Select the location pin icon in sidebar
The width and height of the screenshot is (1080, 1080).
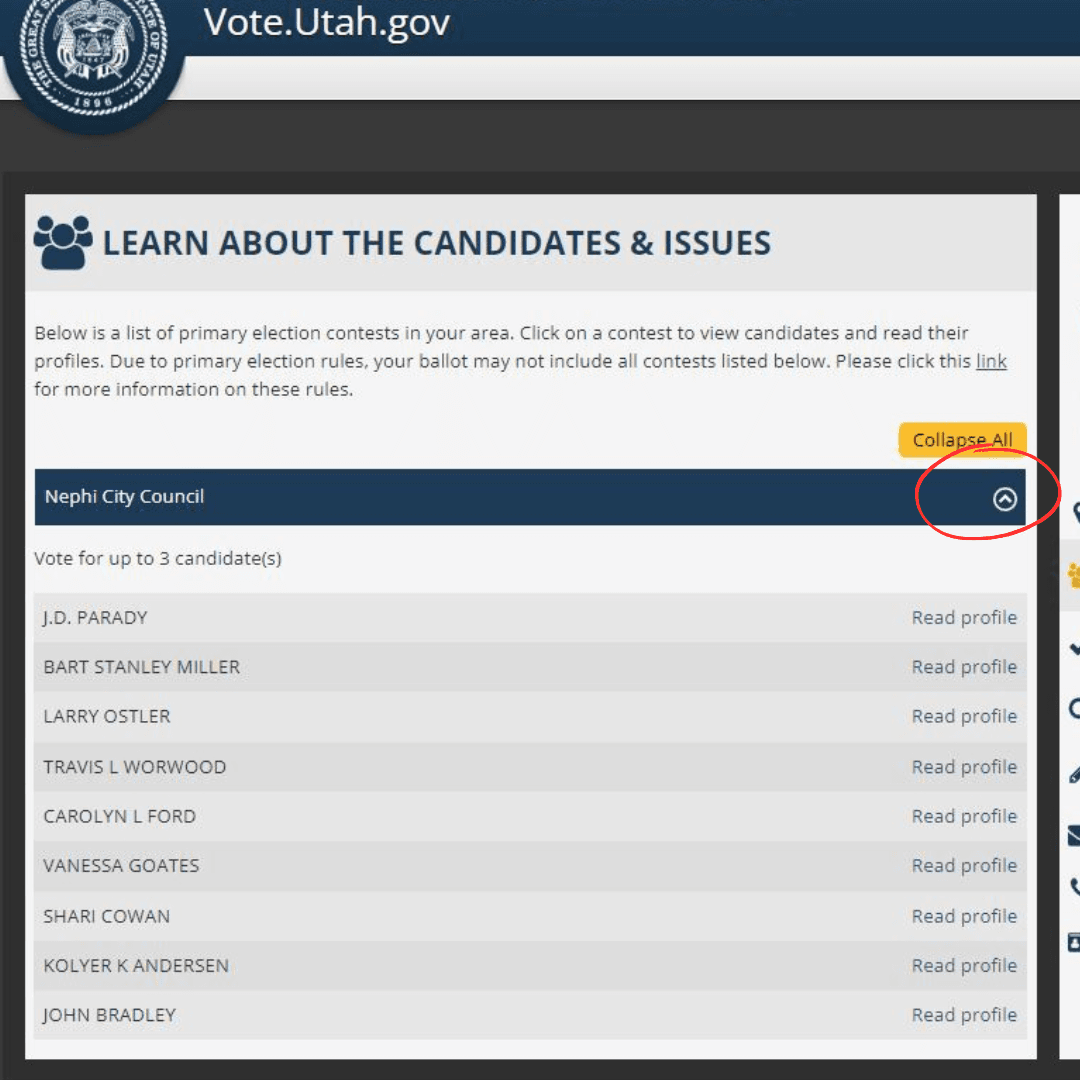pyautogui.click(x=1076, y=513)
